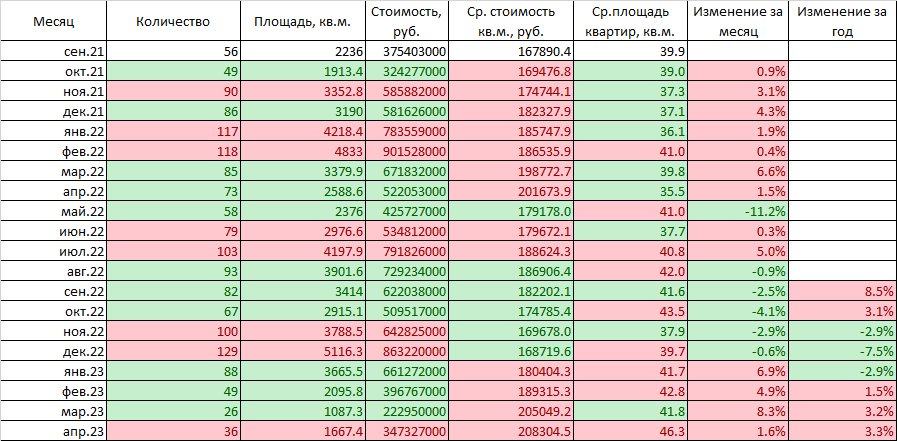Click the average area cell 39.9
The height and width of the screenshot is (441, 897).
(630, 52)
